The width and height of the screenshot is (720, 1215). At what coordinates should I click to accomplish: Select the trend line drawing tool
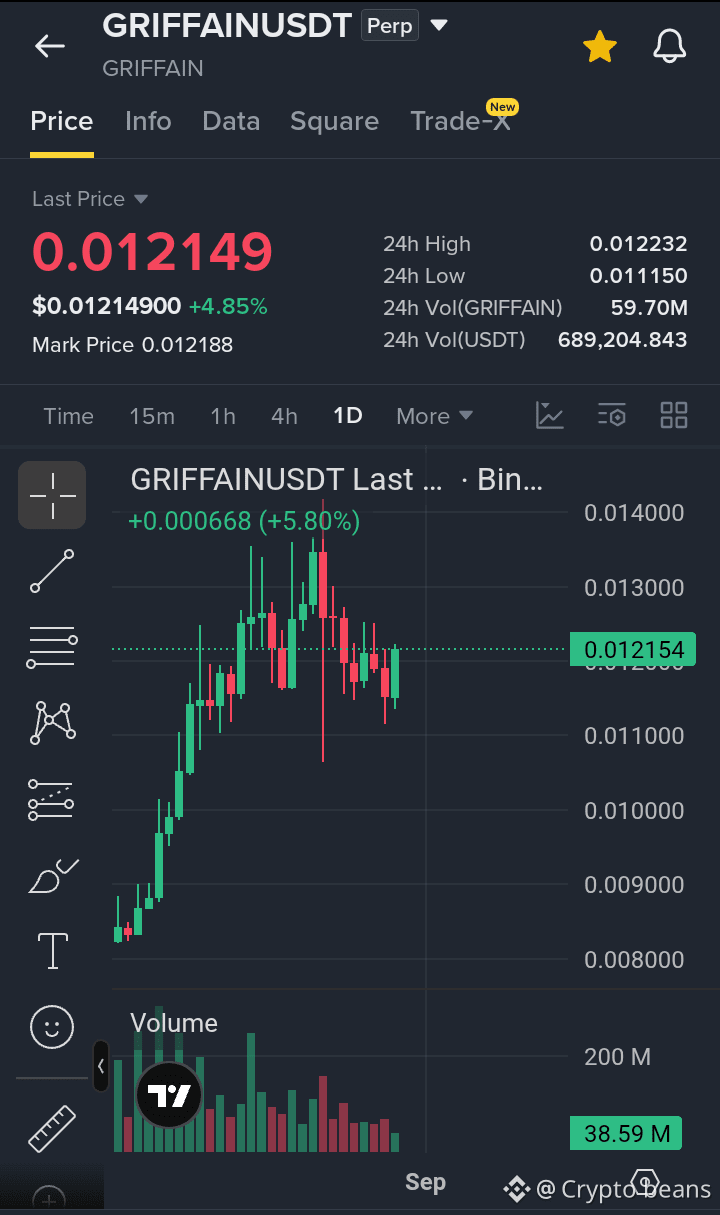[52, 571]
